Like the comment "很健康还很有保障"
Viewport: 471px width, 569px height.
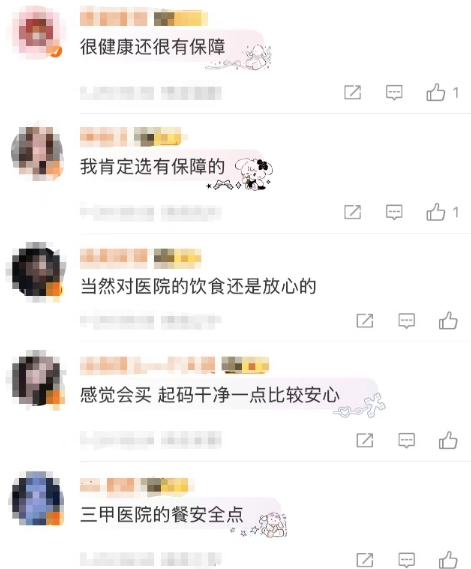tap(435, 92)
